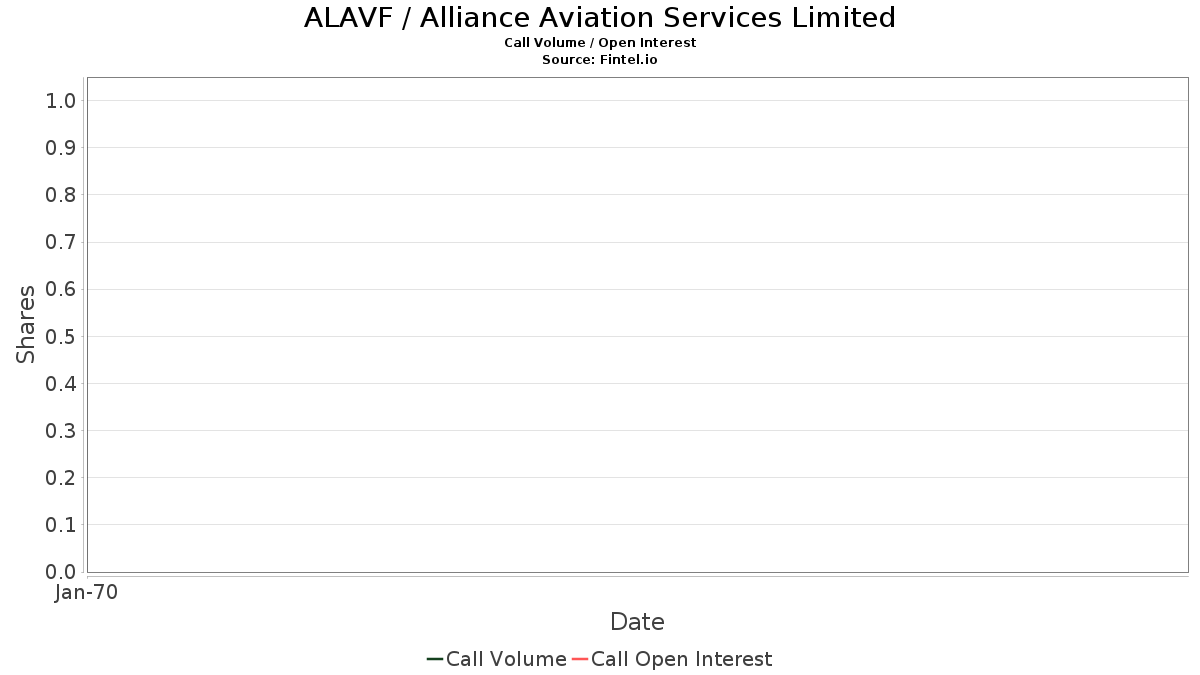Click the chart title ALAVF / Alliance Aviation Services
This screenshot has height=675, width=1200.
click(x=600, y=18)
